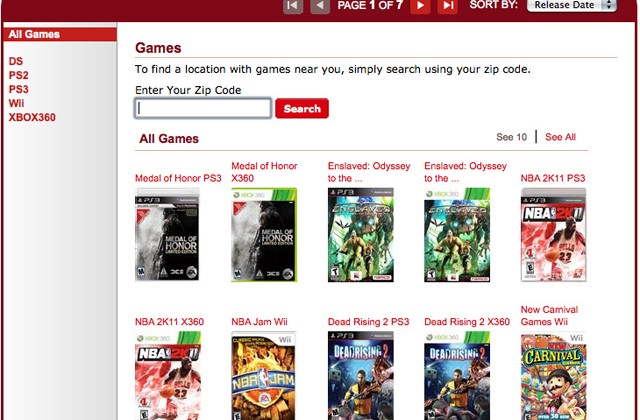Select the All Games sidebar tab
This screenshot has width=640, height=420.
click(60, 34)
